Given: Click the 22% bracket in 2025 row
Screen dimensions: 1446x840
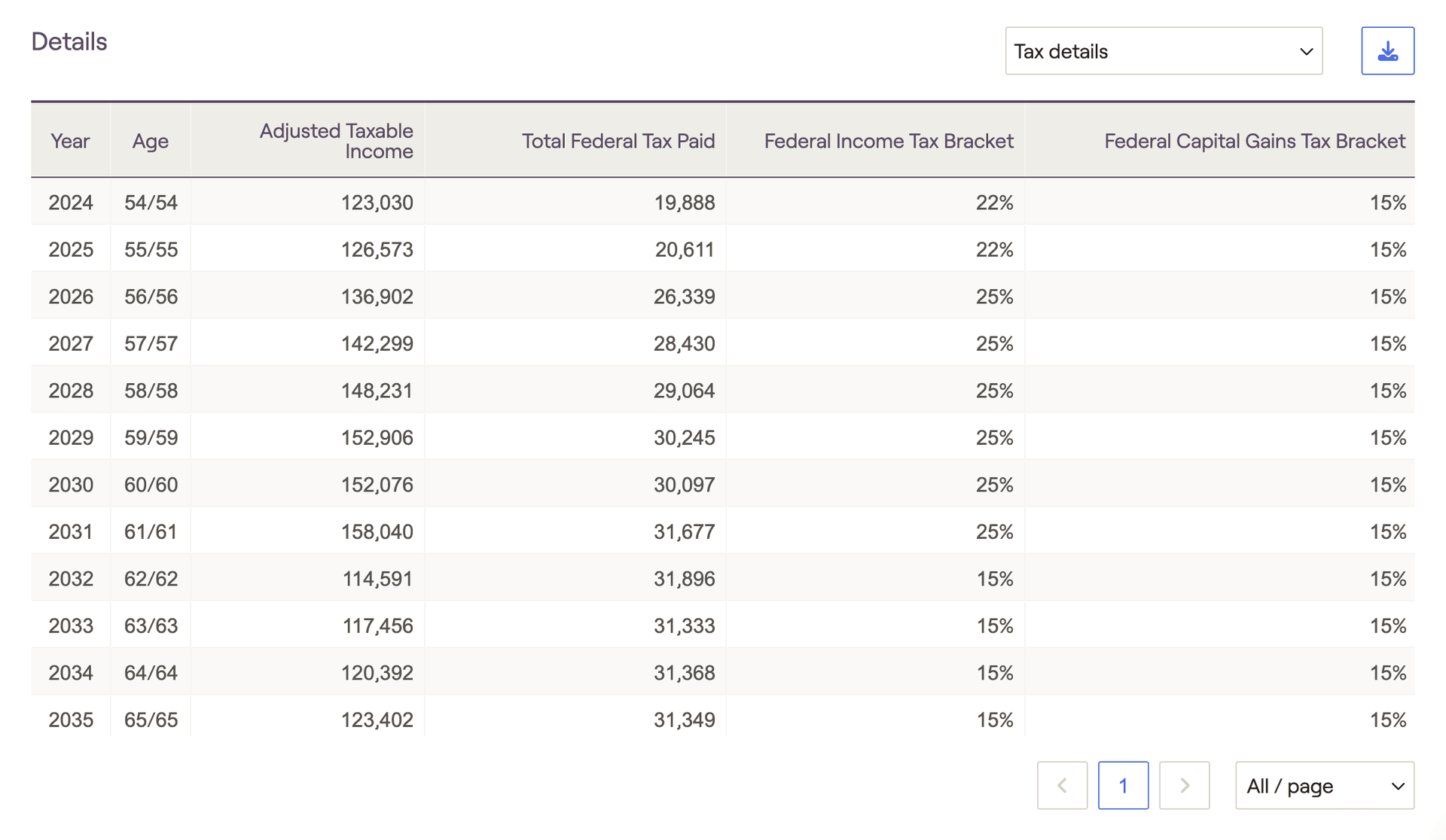Looking at the screenshot, I should click(994, 250).
